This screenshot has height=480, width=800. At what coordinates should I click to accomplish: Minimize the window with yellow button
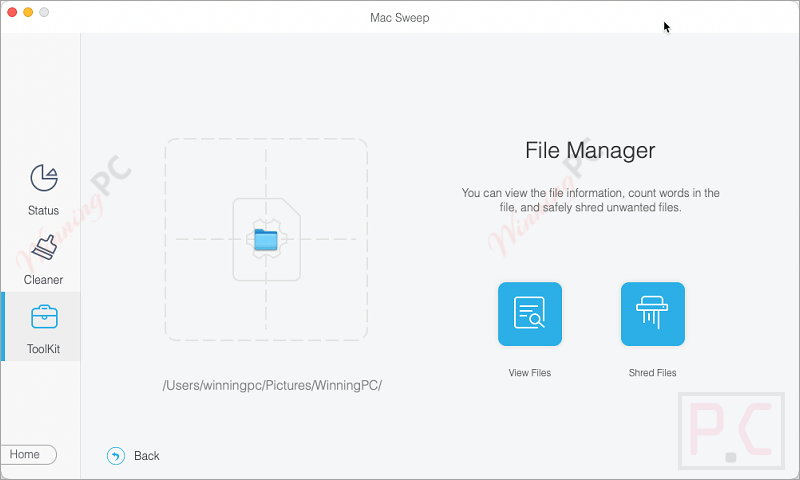pyautogui.click(x=28, y=12)
